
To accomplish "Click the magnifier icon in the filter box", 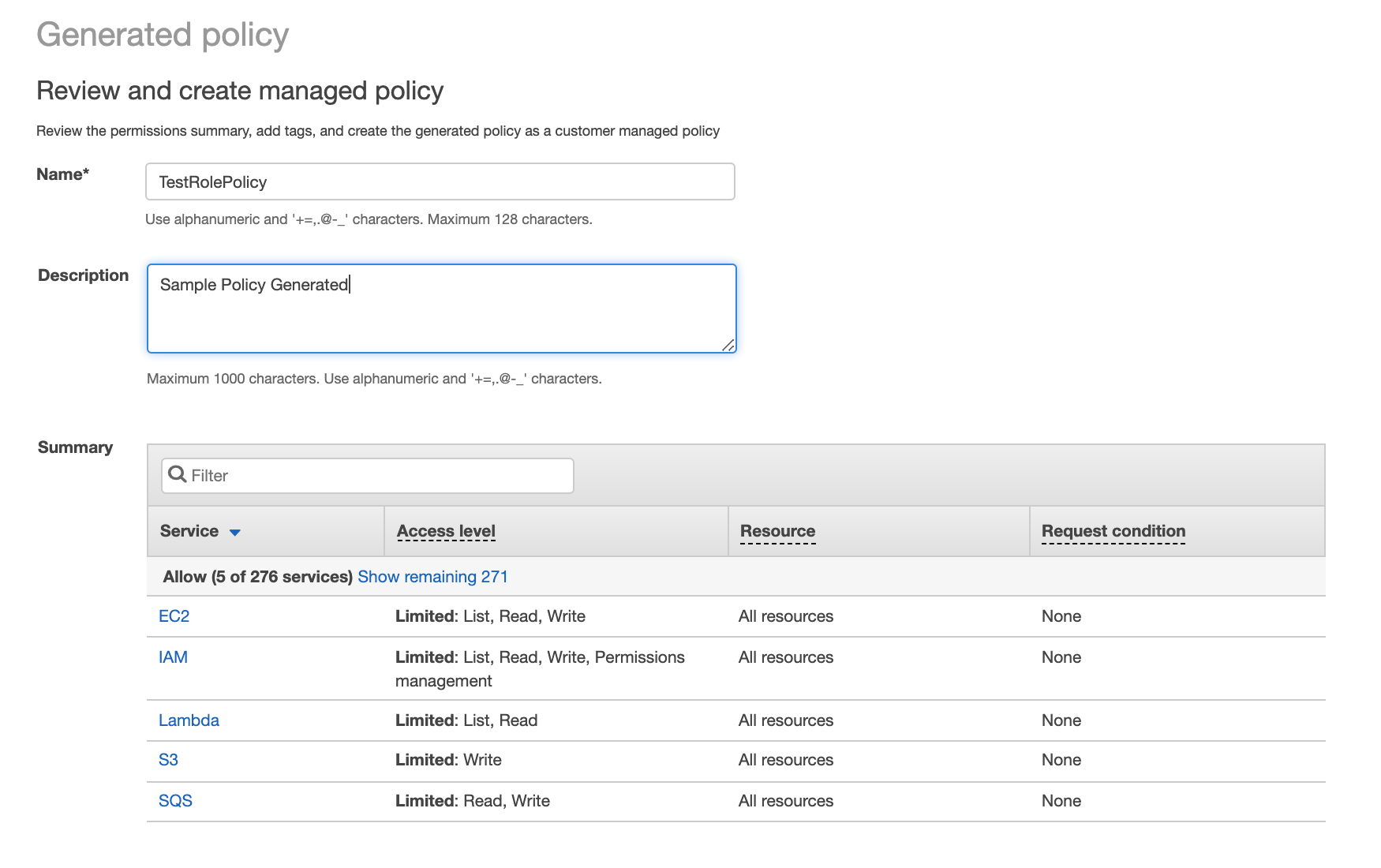I will [x=177, y=475].
